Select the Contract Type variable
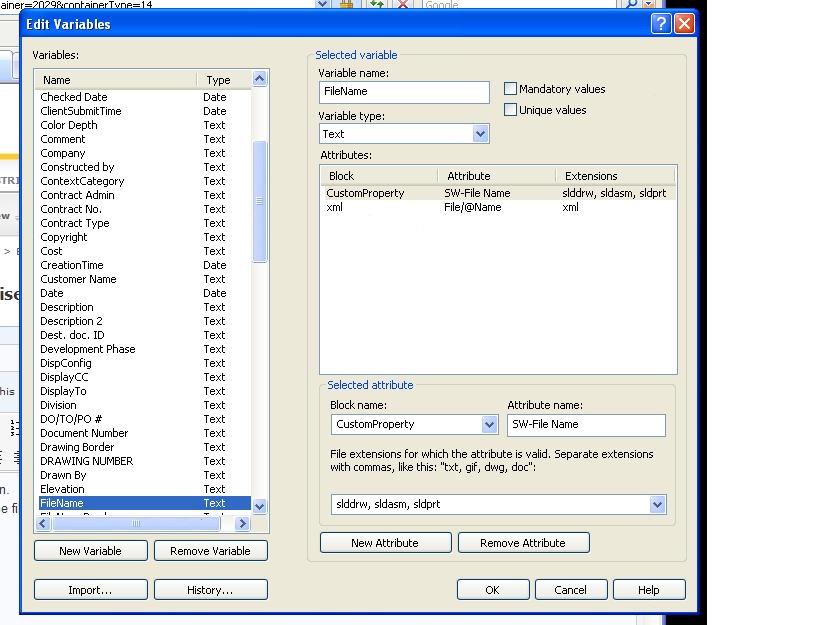The image size is (816, 625). coord(144,223)
